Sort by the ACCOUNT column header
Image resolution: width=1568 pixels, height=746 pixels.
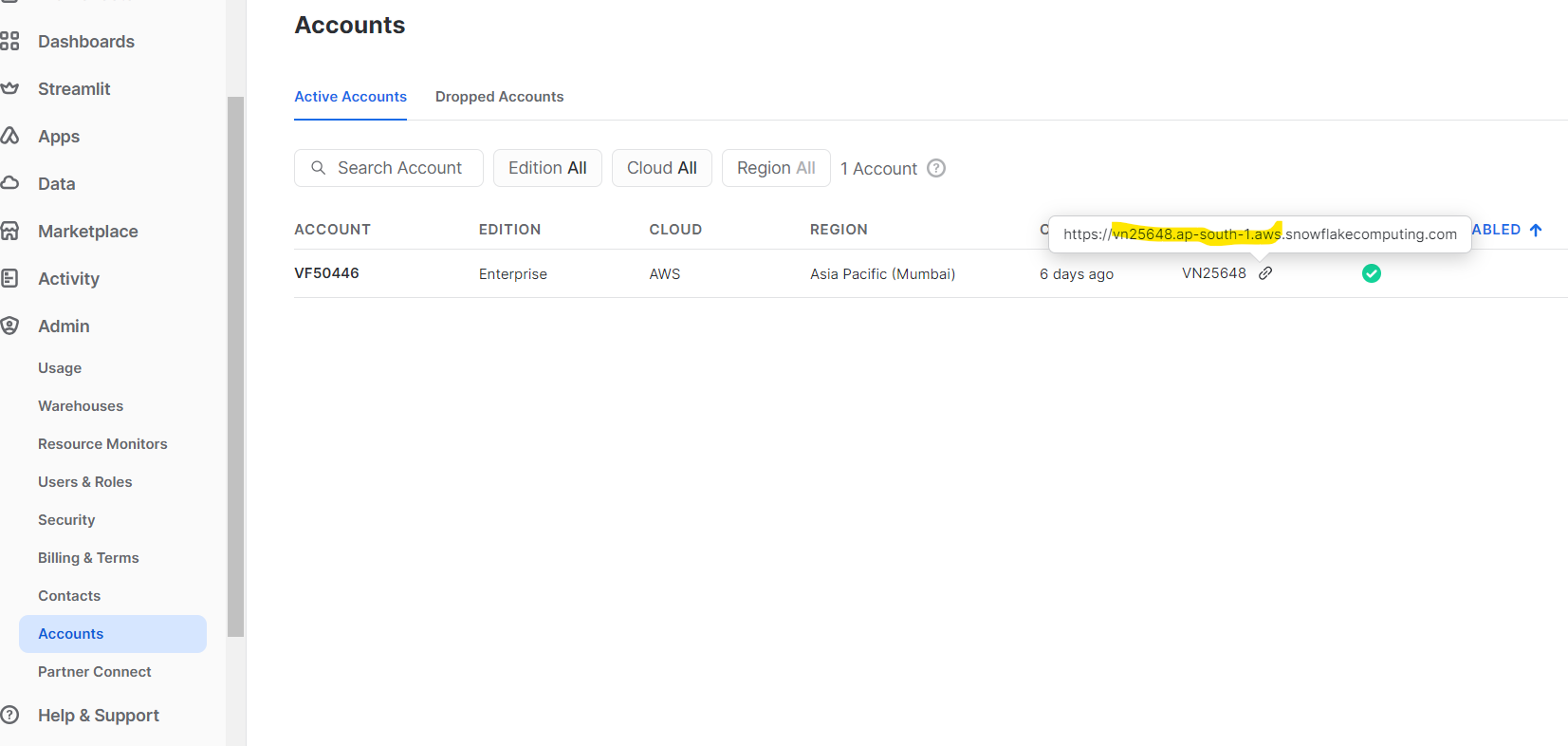click(x=332, y=230)
